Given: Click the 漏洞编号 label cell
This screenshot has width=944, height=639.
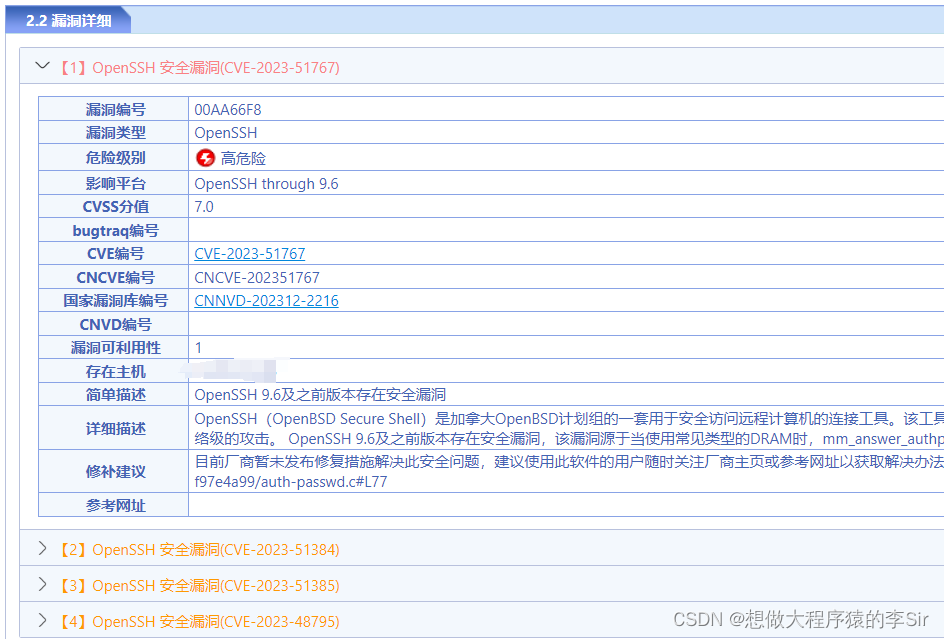Looking at the screenshot, I should click(x=114, y=109).
